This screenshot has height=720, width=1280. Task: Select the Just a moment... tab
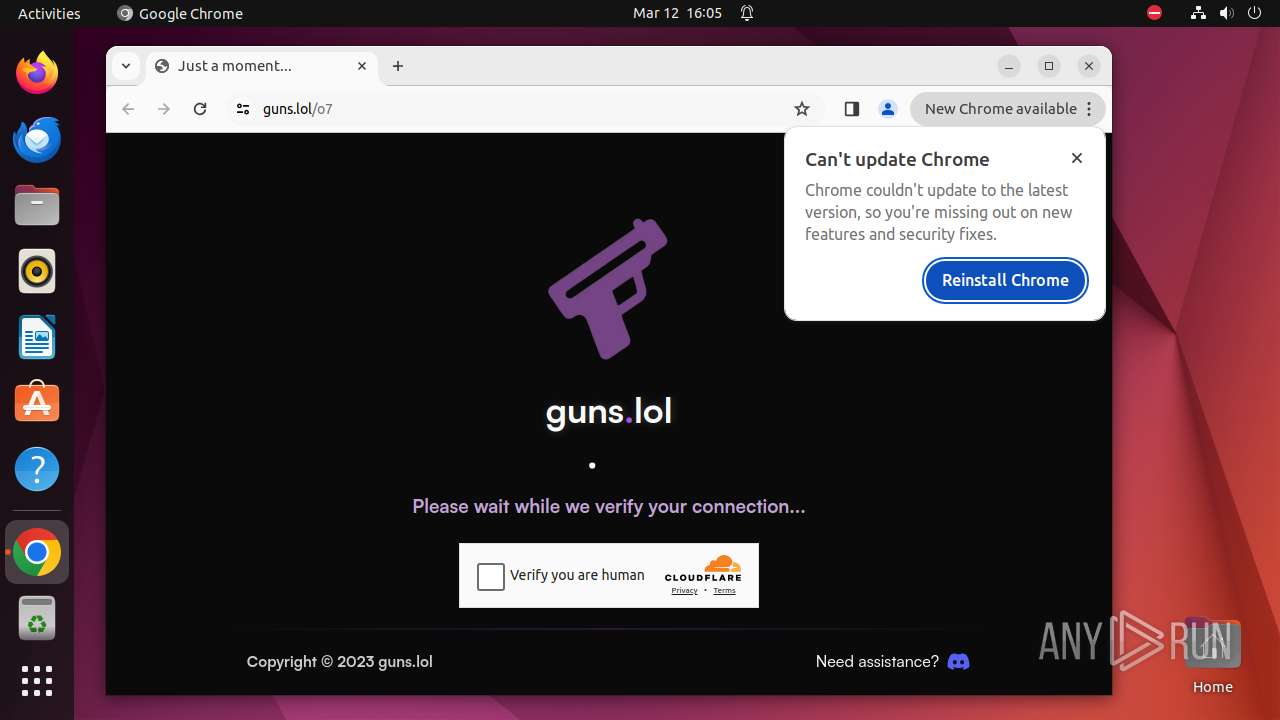click(x=262, y=66)
